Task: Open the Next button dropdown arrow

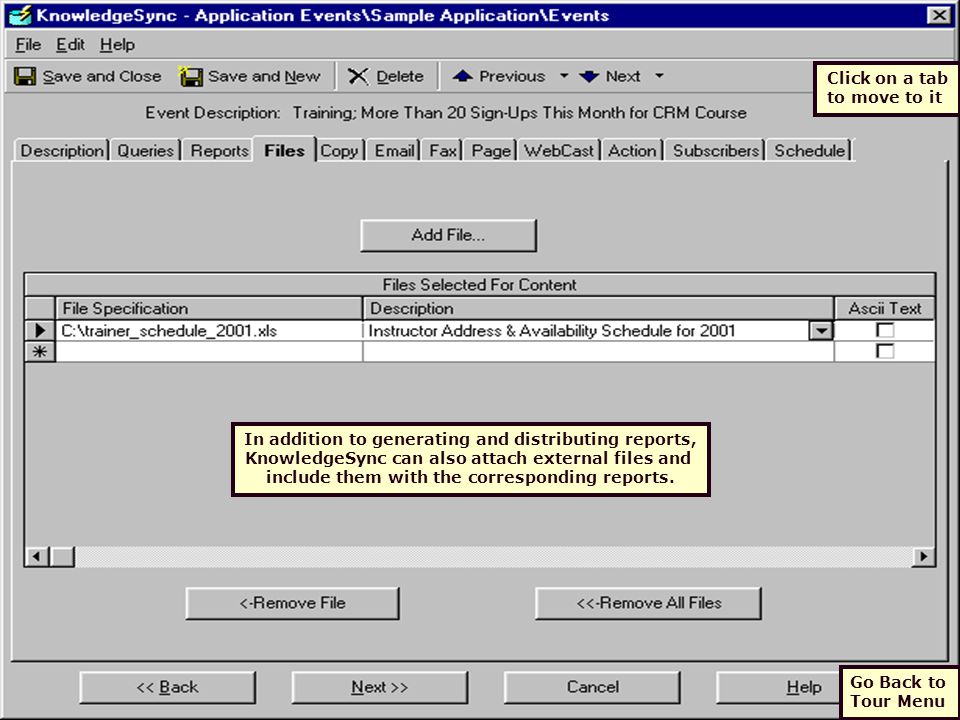Action: pos(659,76)
